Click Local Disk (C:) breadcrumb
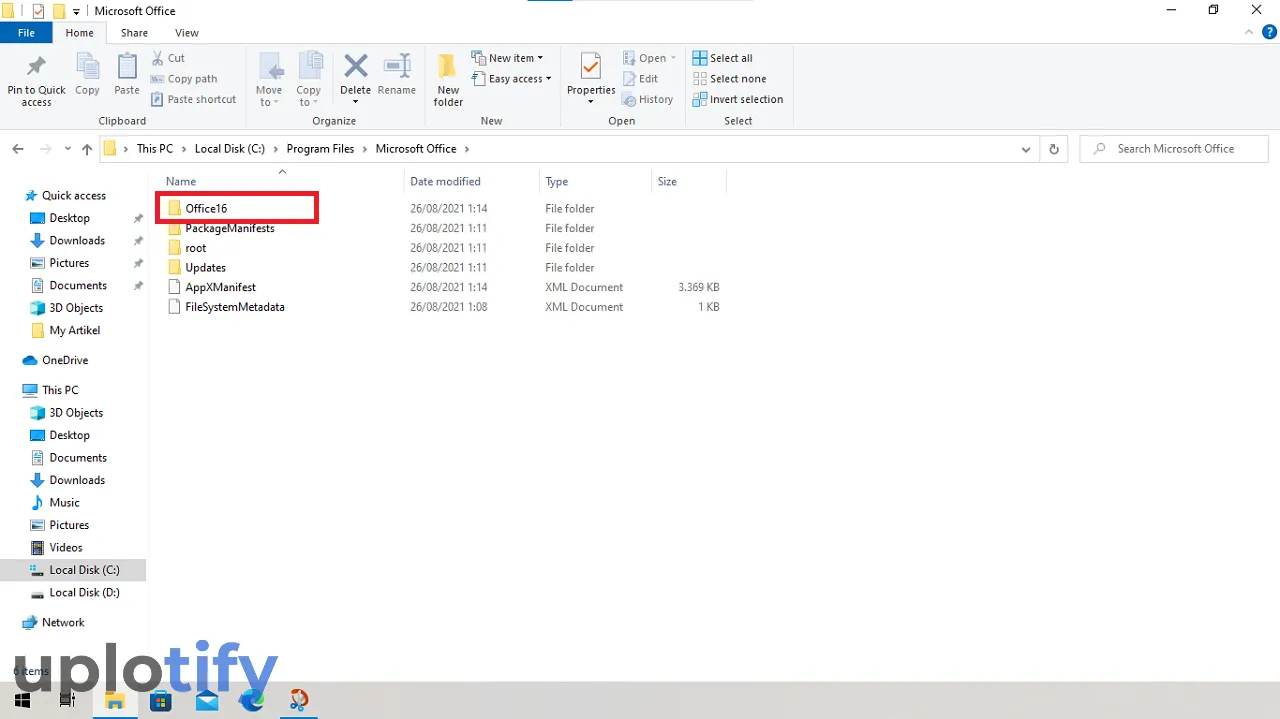Image resolution: width=1280 pixels, height=719 pixels. coord(230,149)
